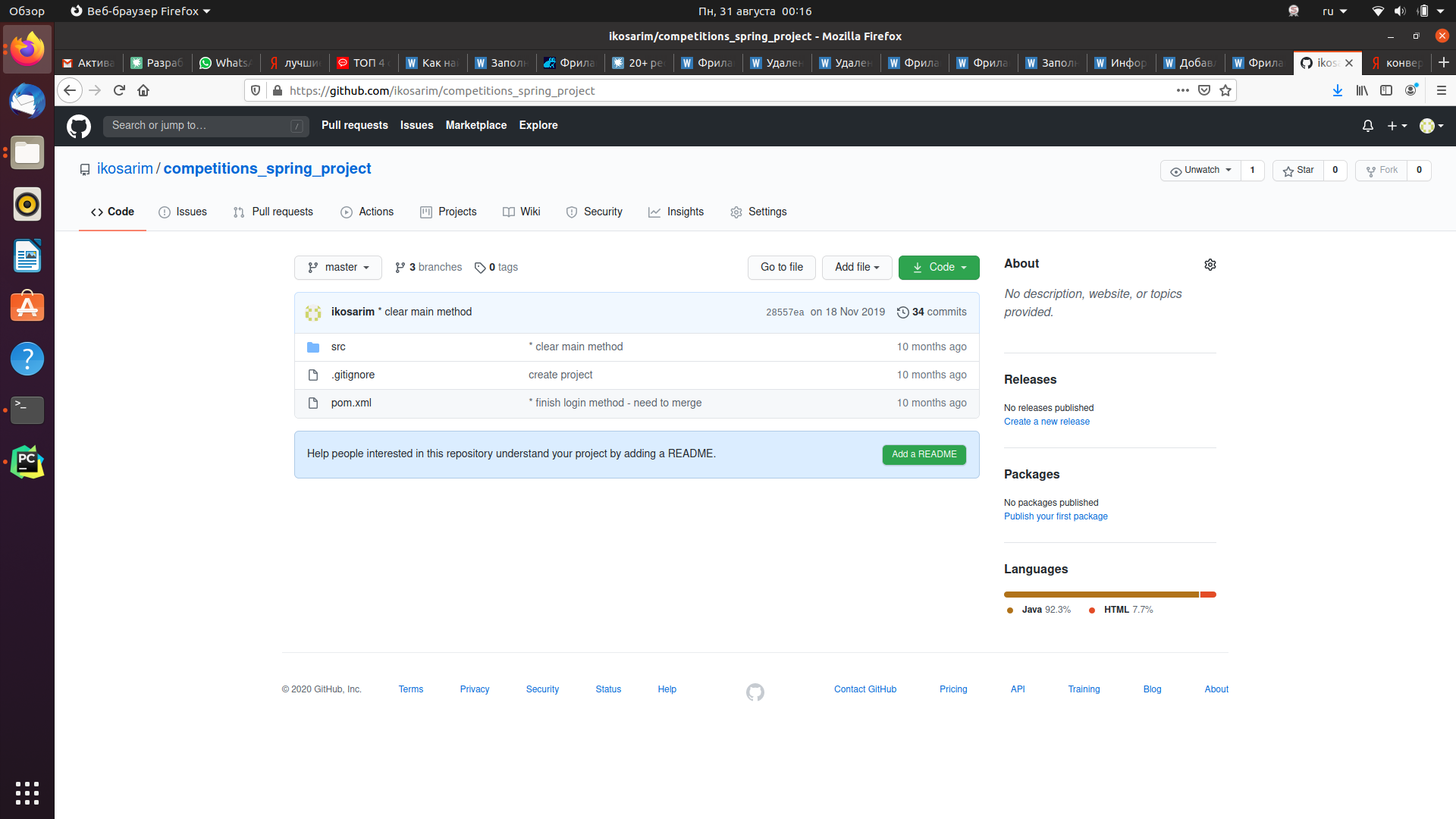Click the Add a README button
The image size is (1456, 819).
[924, 454]
